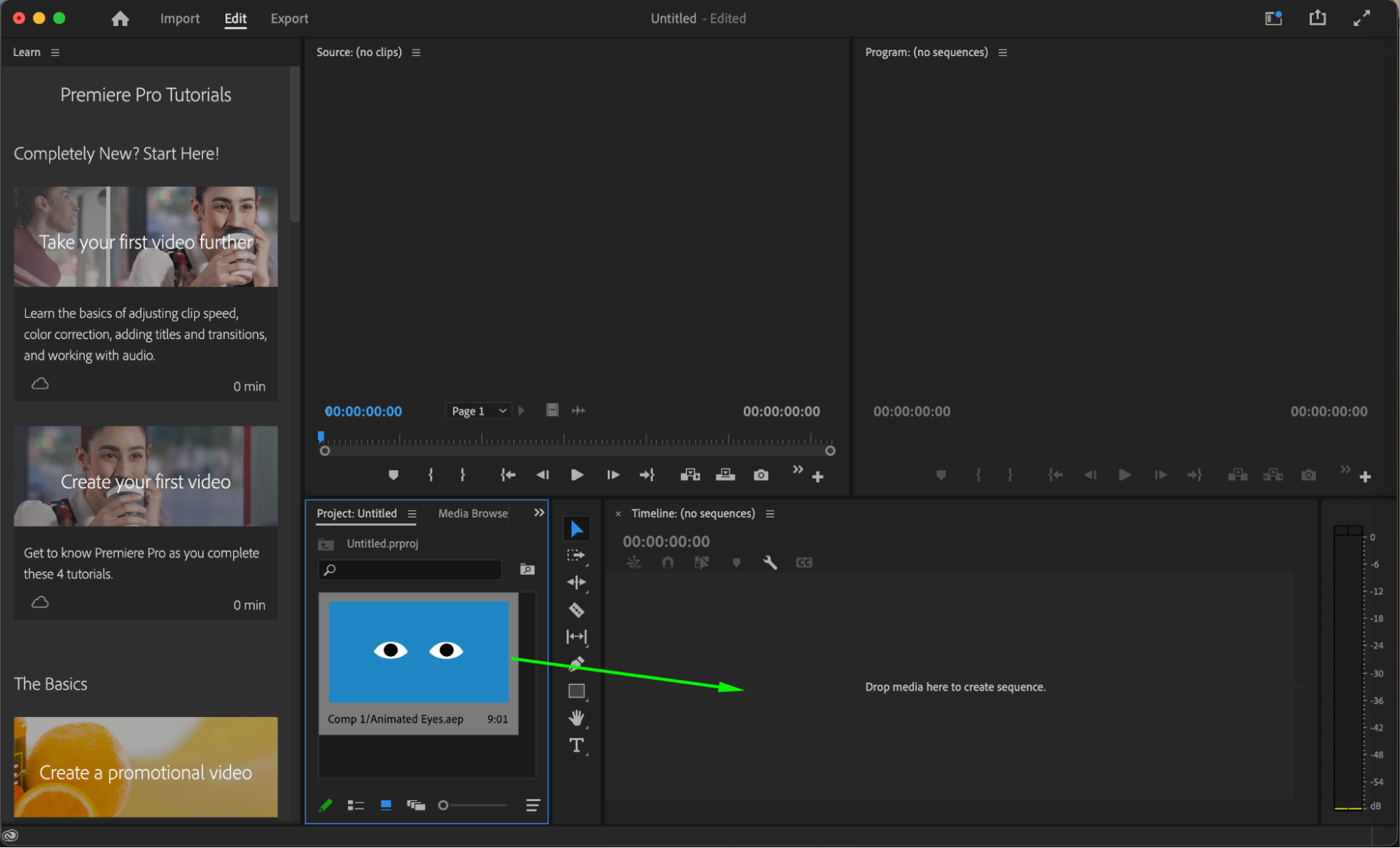The width and height of the screenshot is (1400, 848).
Task: Click the Export Frame camera icon in Source
Action: 761,475
